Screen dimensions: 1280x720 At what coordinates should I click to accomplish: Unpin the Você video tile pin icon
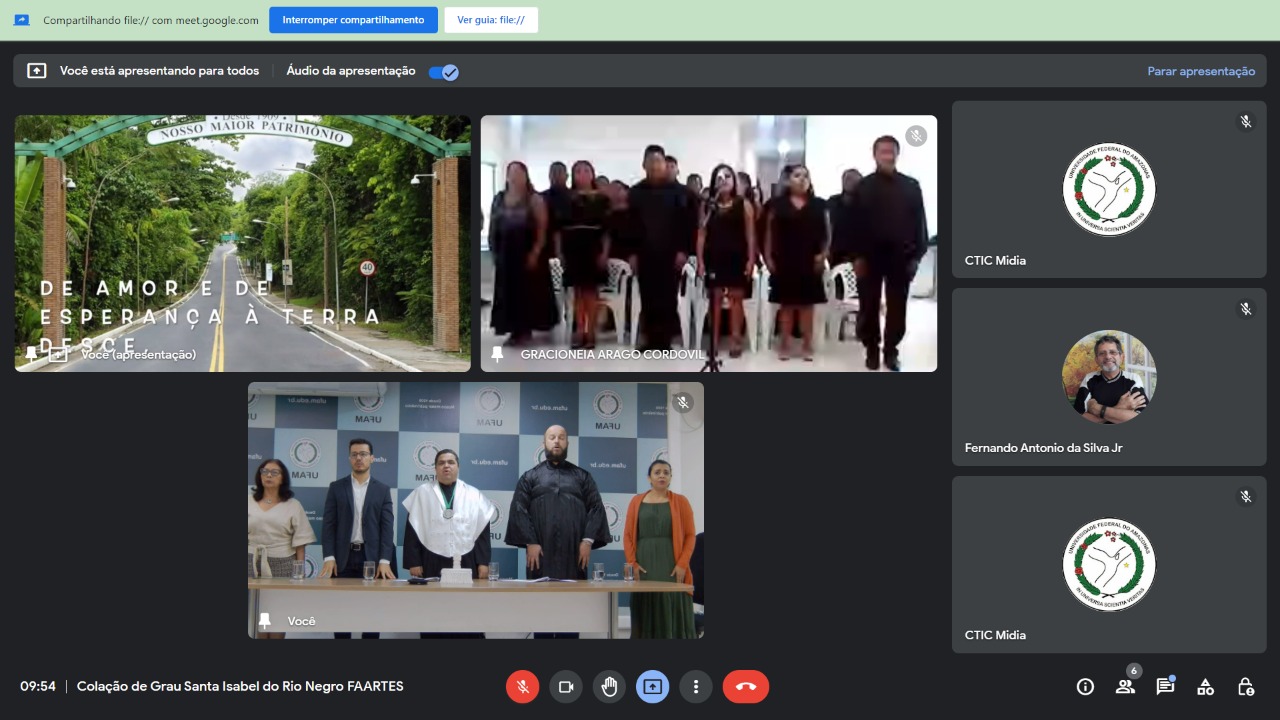(265, 621)
